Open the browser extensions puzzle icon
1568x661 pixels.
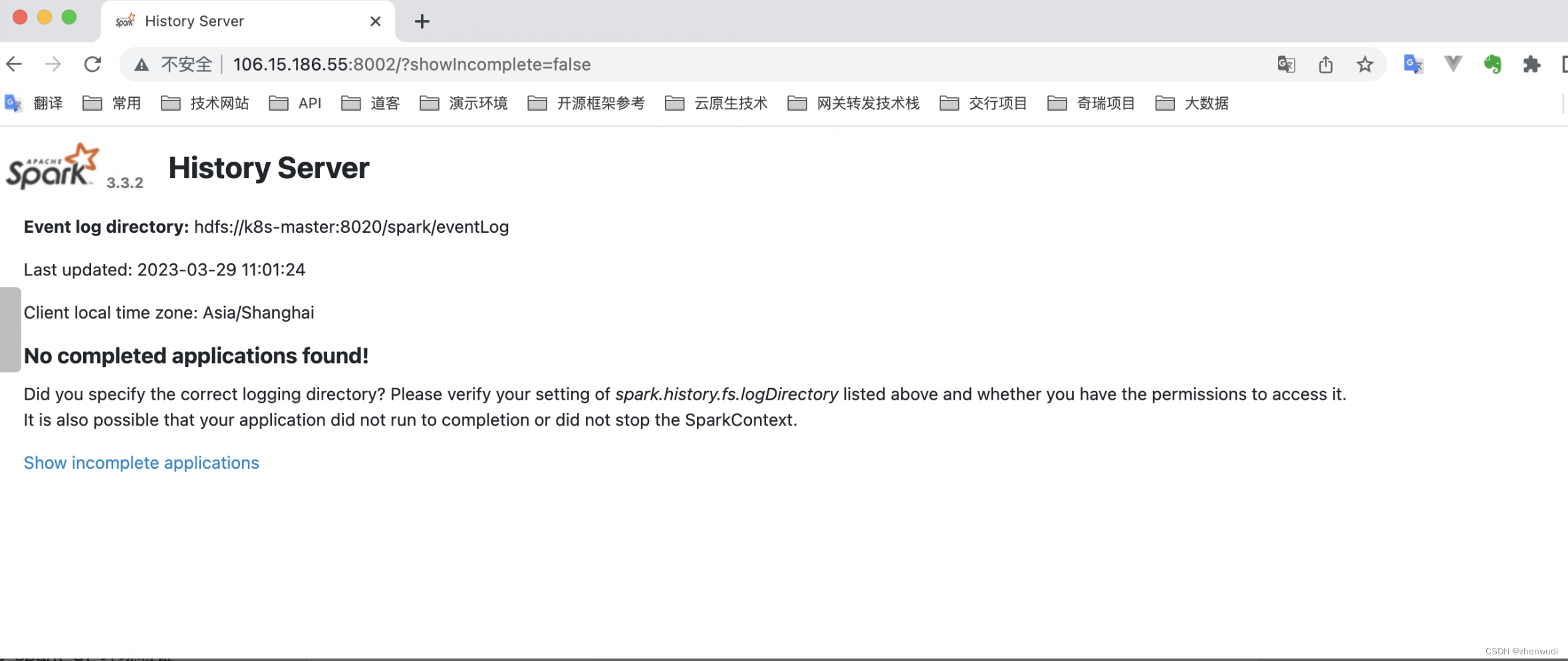coord(1533,64)
